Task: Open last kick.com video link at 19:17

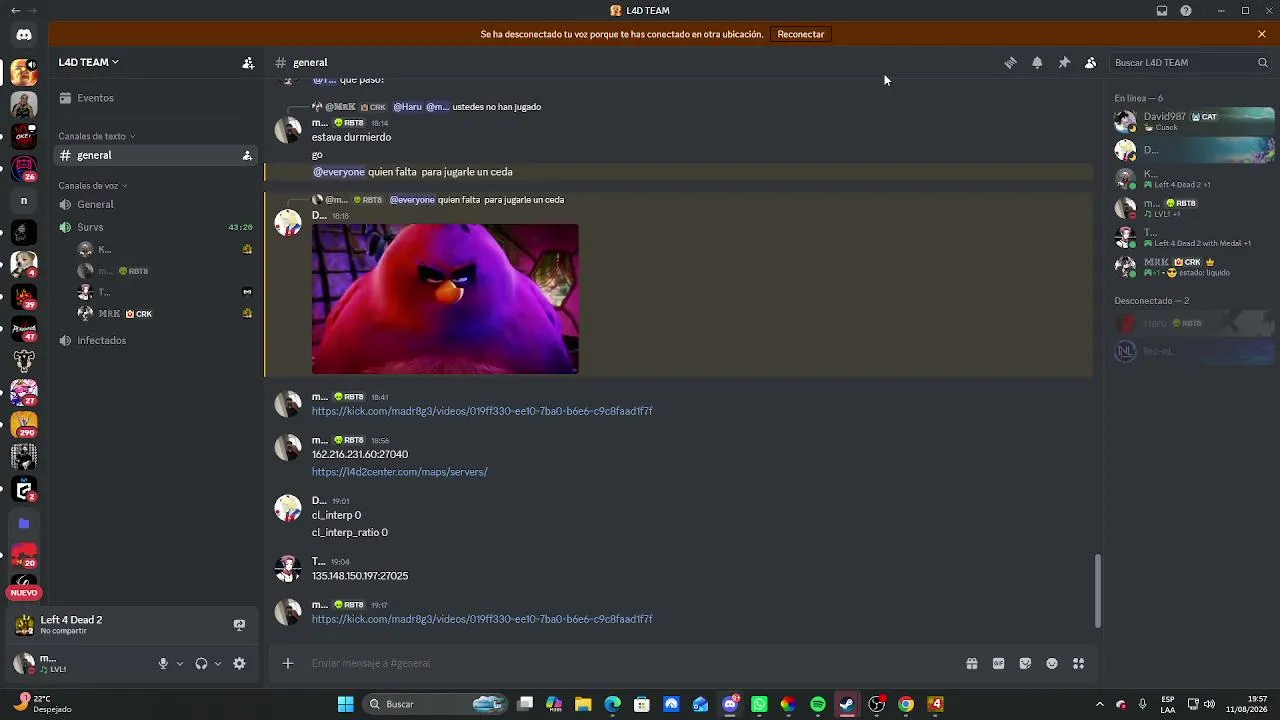Action: (x=482, y=619)
